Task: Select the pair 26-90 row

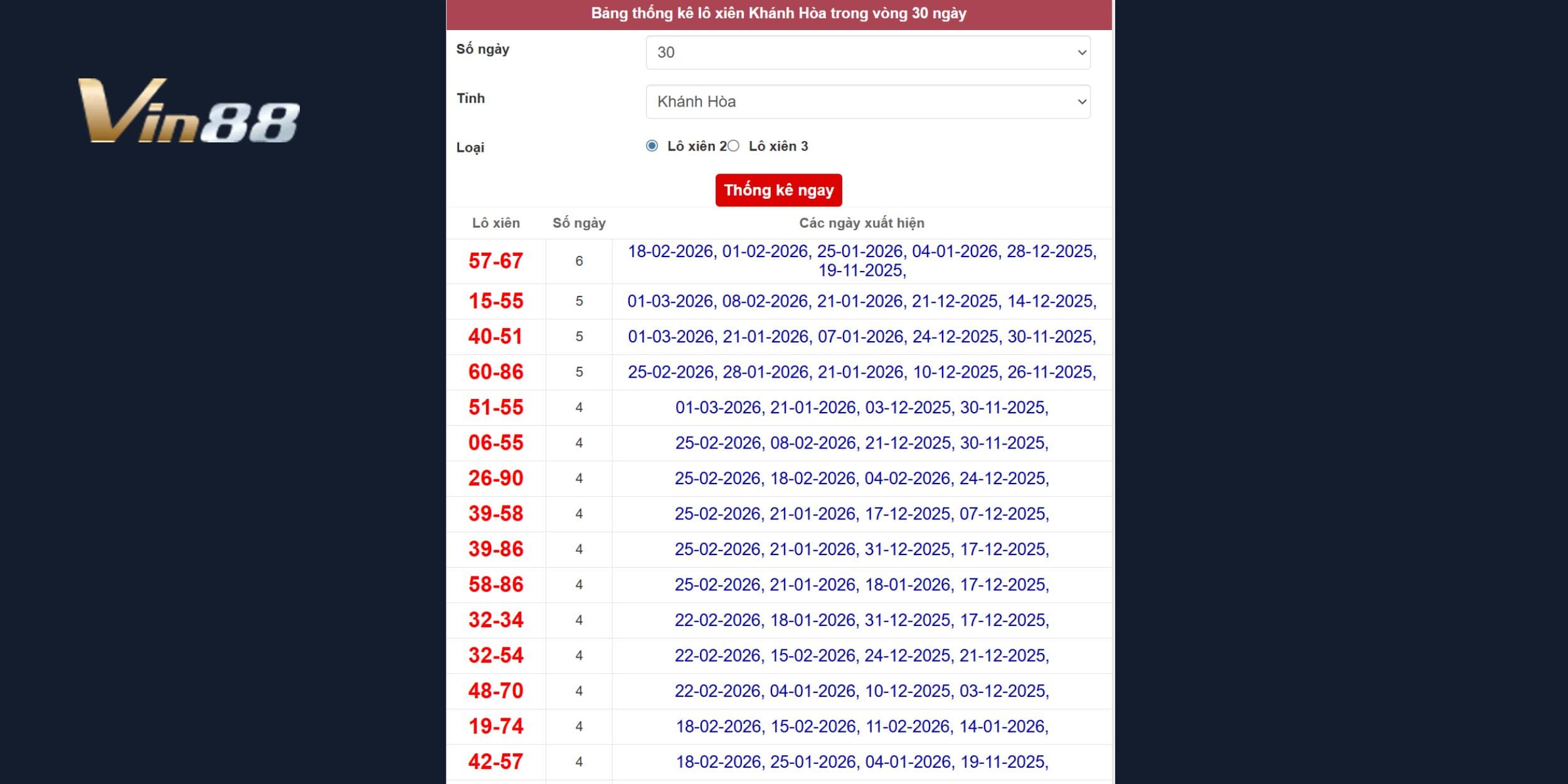Action: 496,478
